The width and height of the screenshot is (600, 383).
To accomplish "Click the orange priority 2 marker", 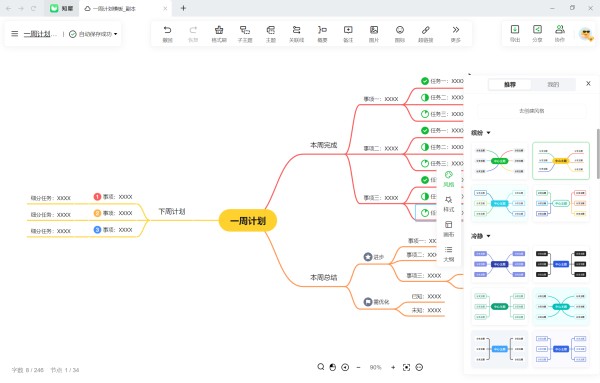I will [97, 213].
